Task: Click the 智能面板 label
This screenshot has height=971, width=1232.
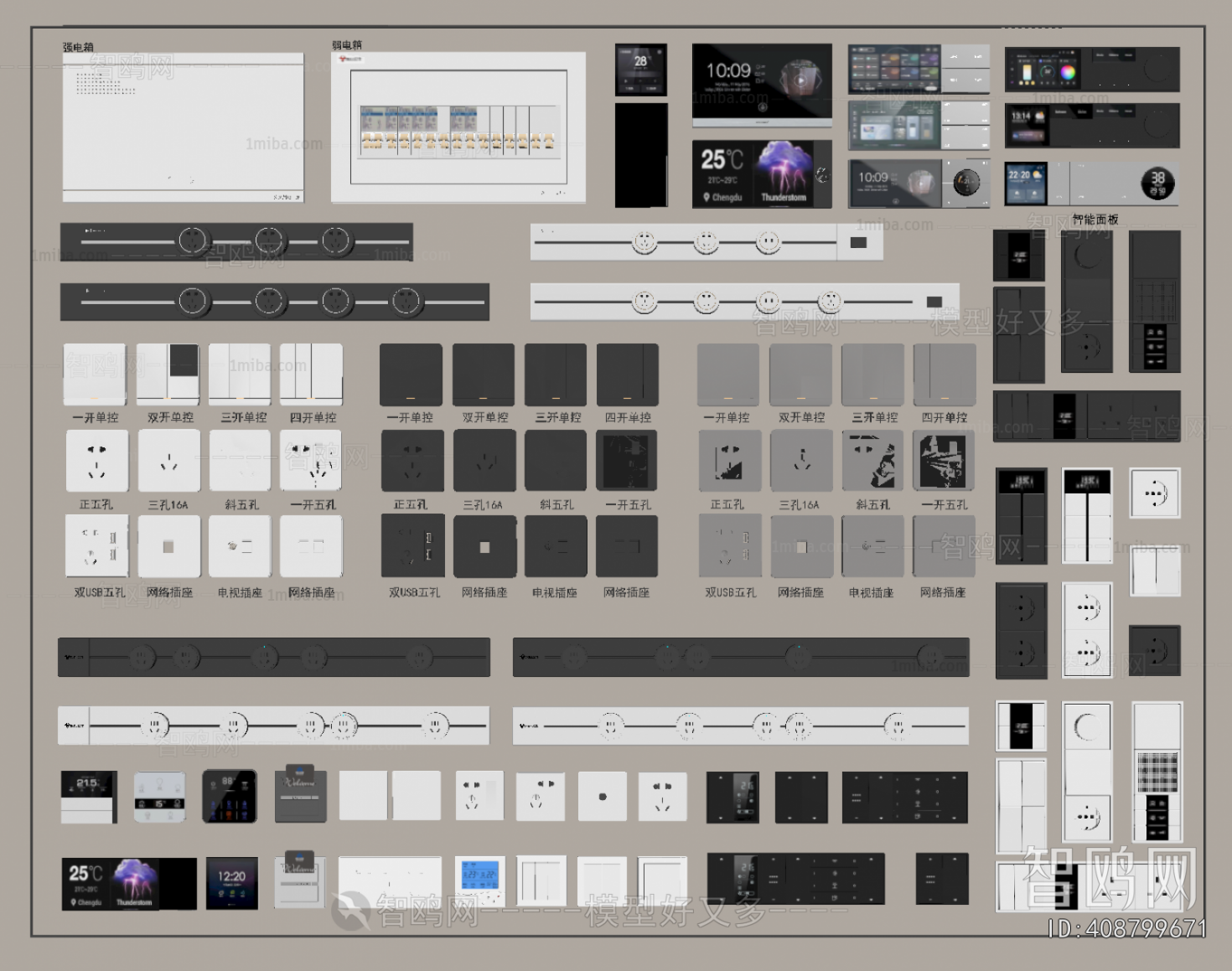Action: (x=1095, y=220)
